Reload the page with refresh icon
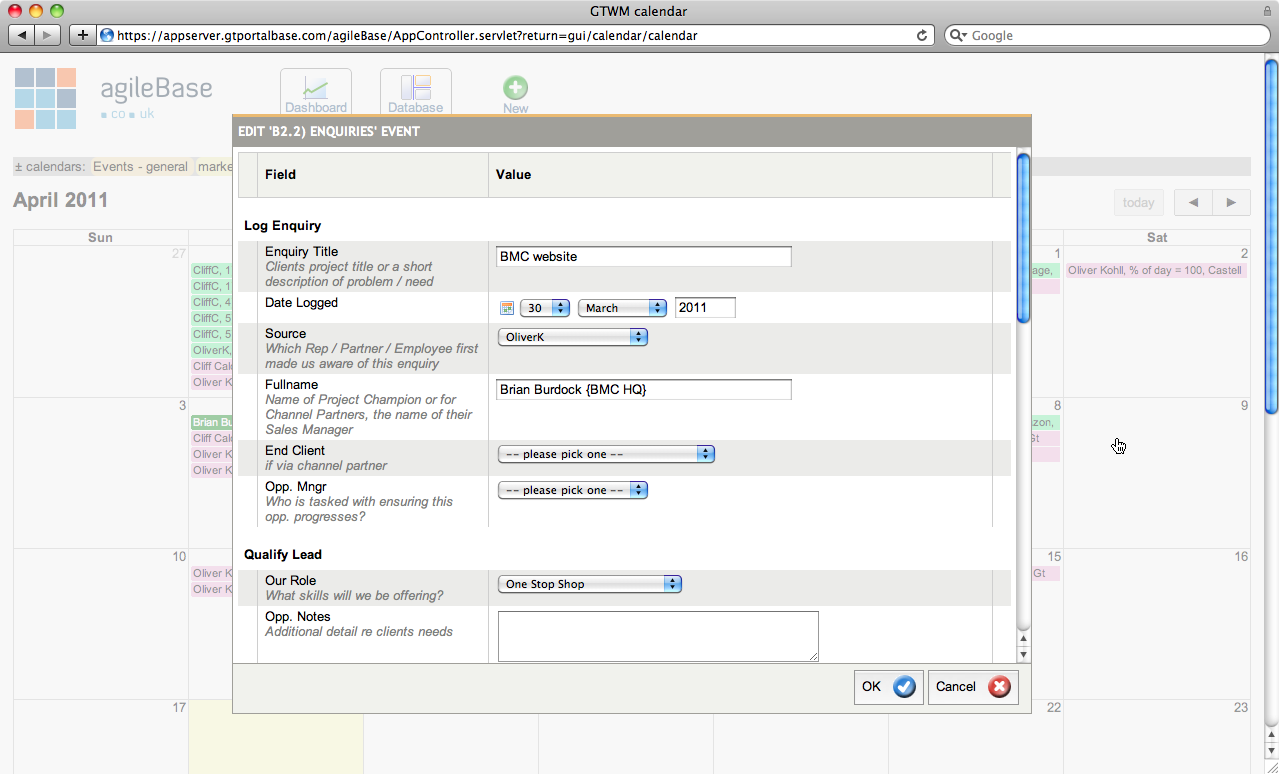The width and height of the screenshot is (1279, 774). (x=921, y=35)
